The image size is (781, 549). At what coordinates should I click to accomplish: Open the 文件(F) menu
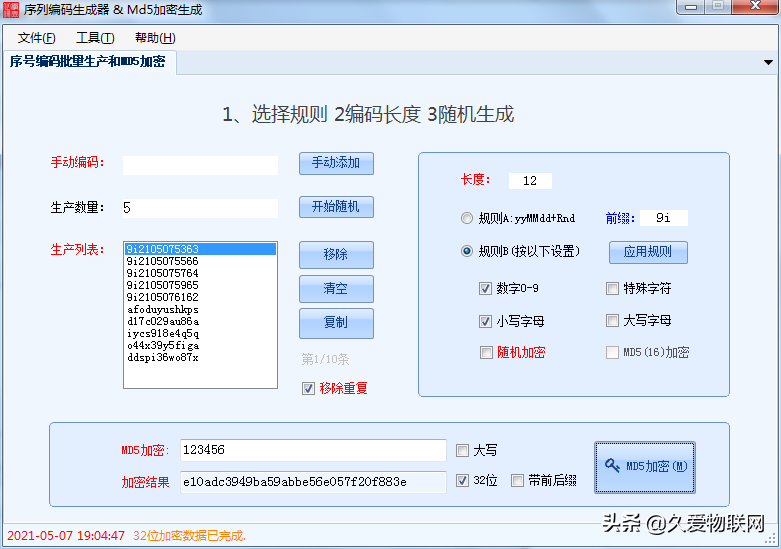tap(36, 38)
